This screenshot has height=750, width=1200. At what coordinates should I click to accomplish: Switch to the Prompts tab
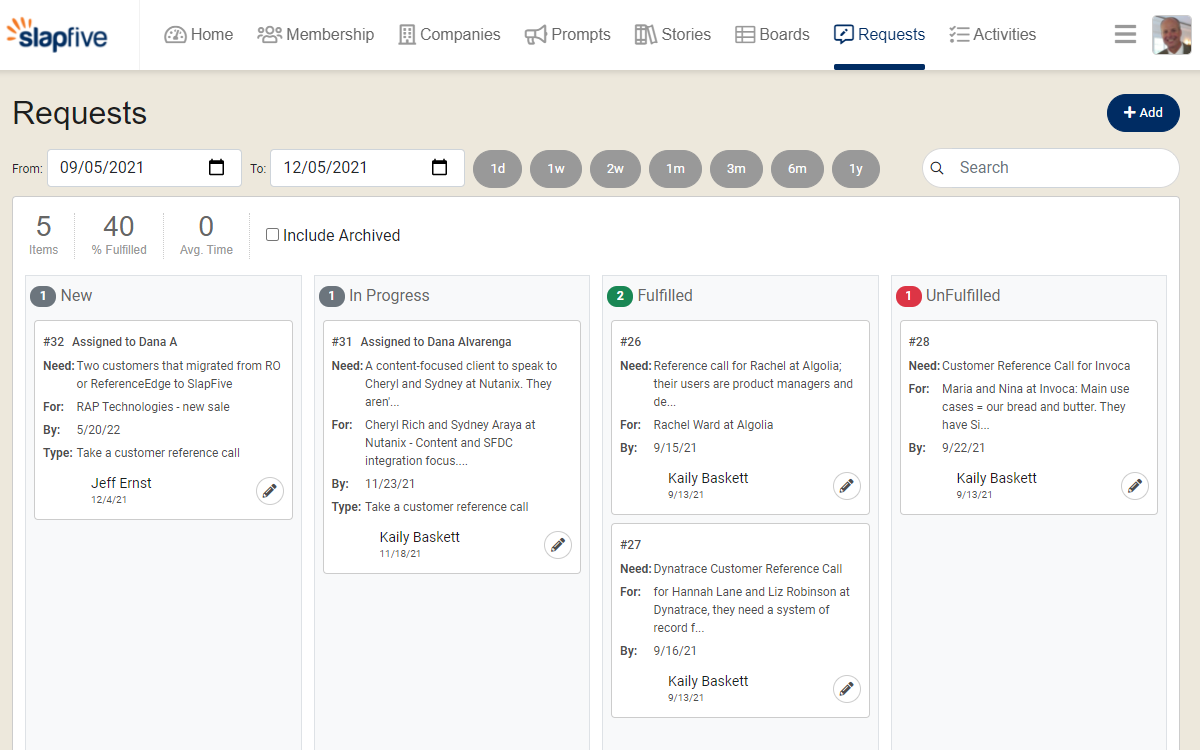567,34
